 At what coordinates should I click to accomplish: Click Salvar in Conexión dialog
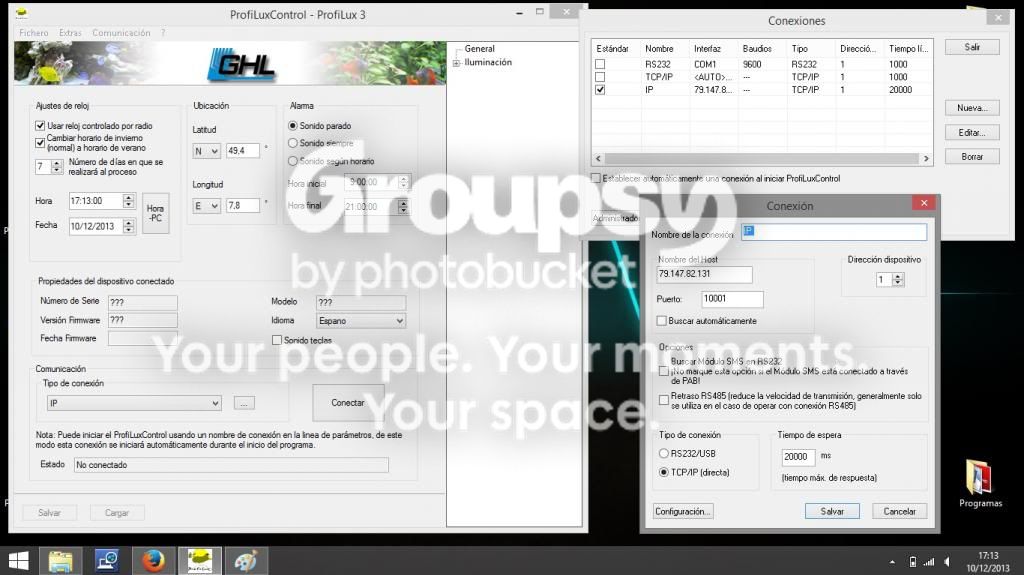[832, 511]
